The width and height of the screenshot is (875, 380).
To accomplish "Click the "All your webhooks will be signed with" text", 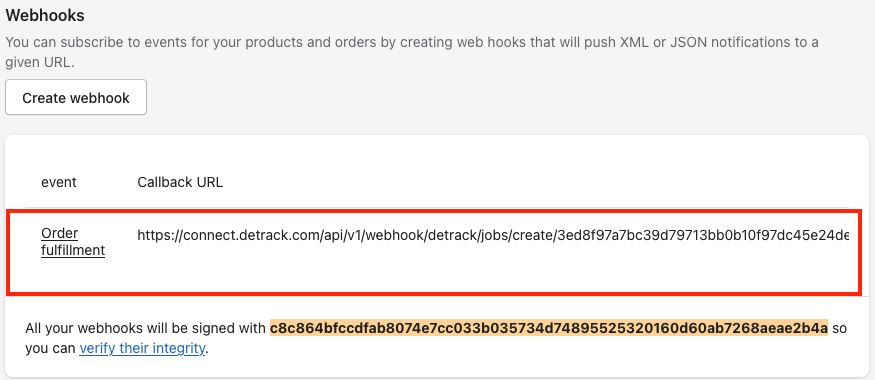I will [146, 328].
